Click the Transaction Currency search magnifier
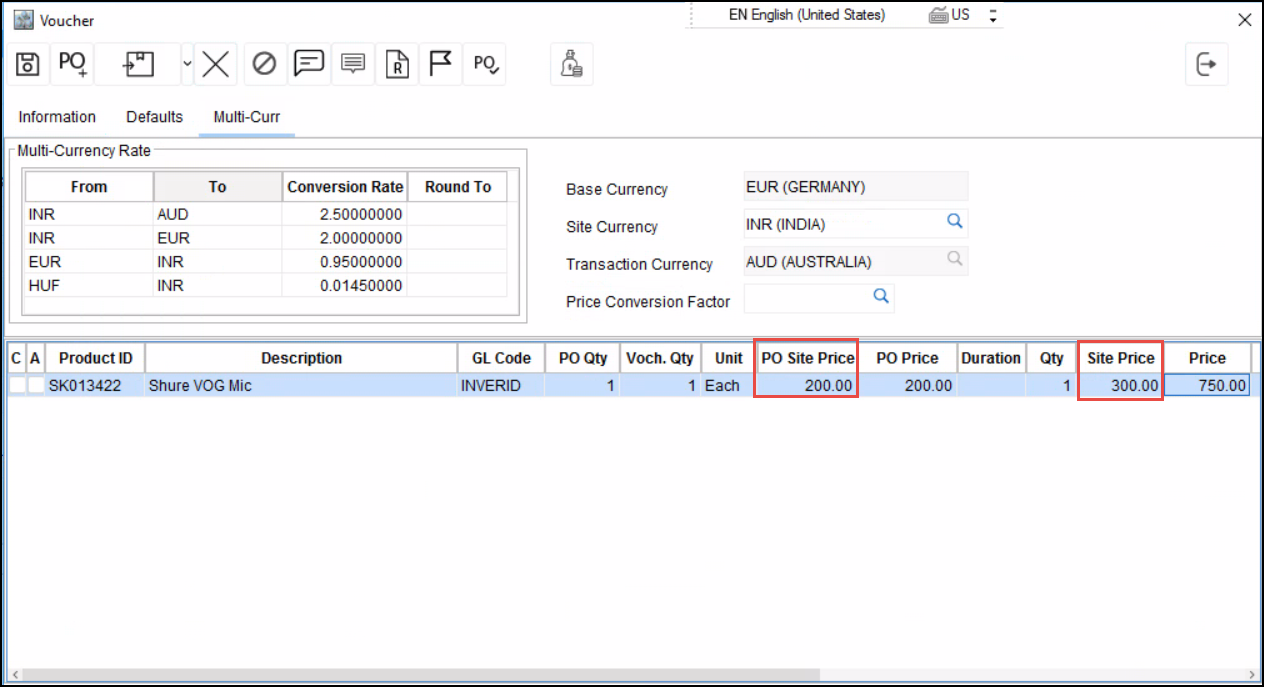This screenshot has height=687, width=1264. (x=954, y=259)
